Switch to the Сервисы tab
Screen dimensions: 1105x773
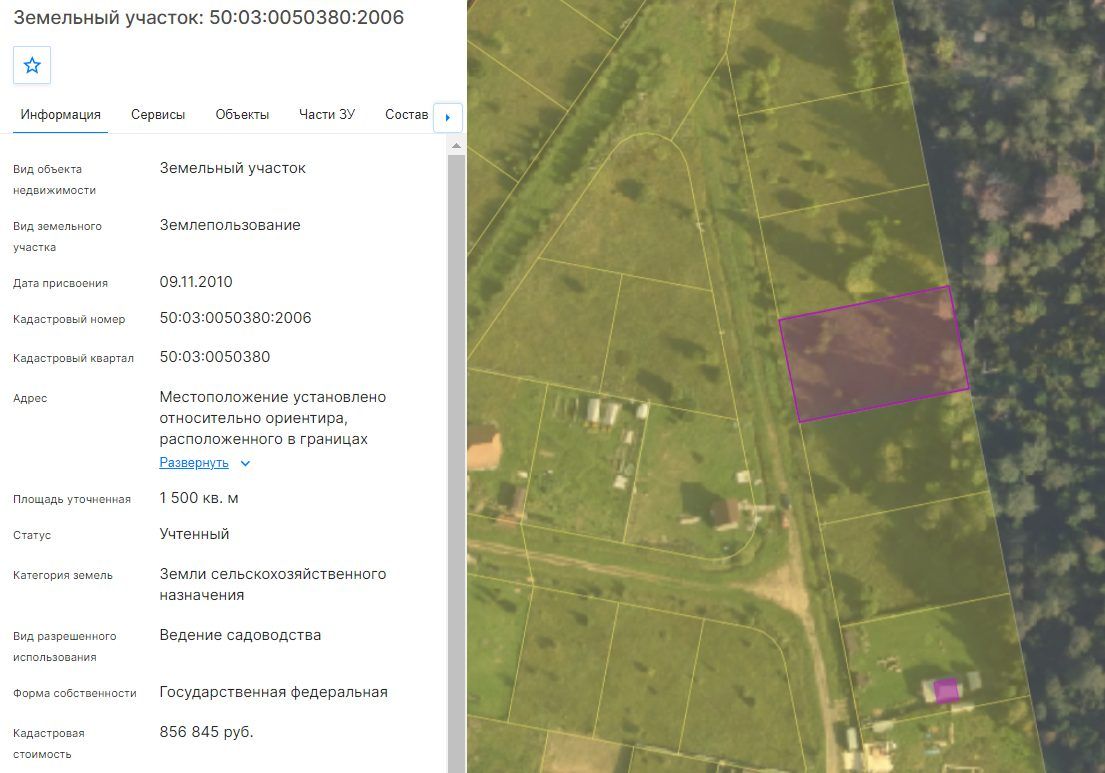click(x=158, y=115)
